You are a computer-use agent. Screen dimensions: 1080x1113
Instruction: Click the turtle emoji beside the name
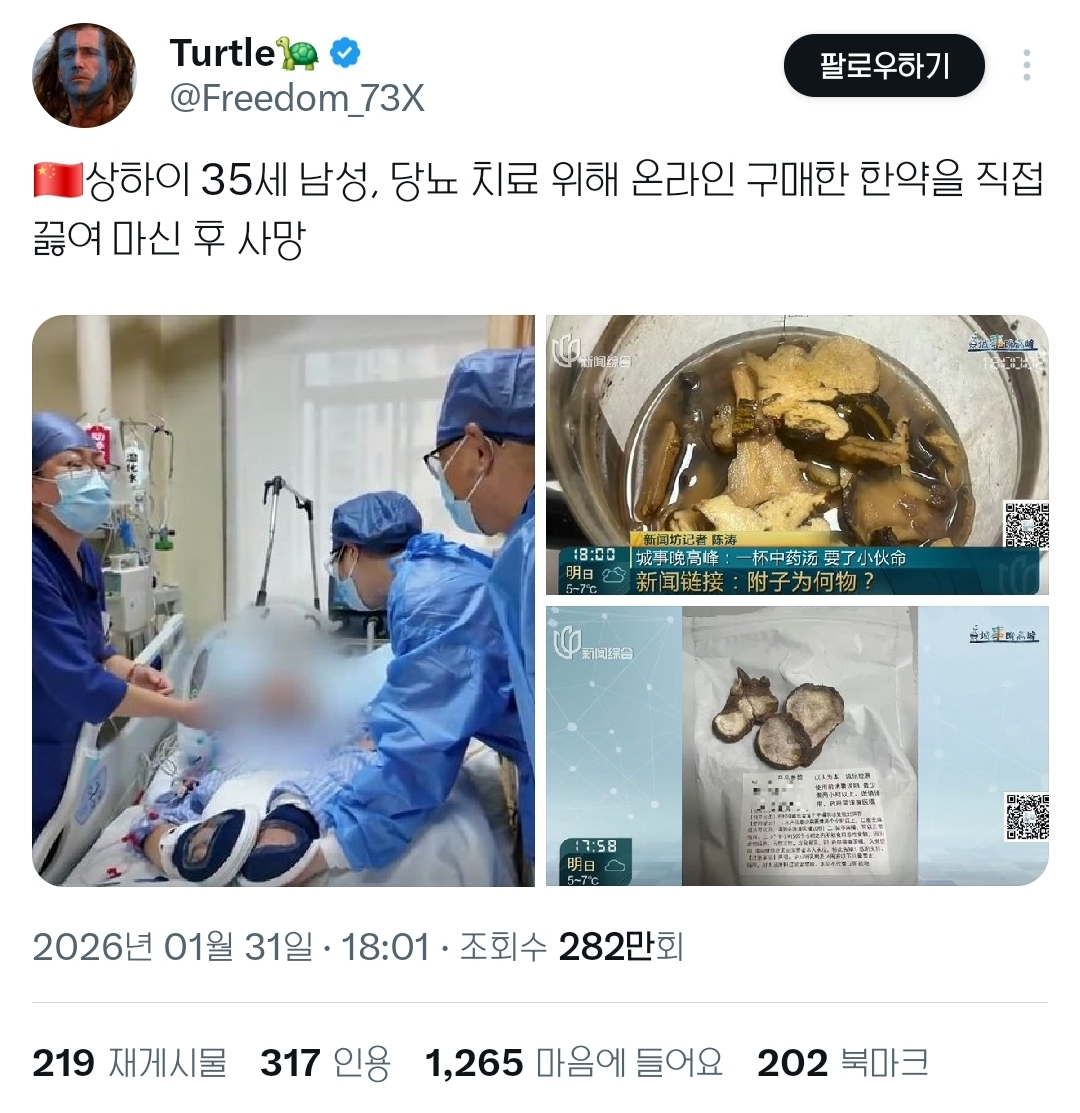tap(299, 54)
